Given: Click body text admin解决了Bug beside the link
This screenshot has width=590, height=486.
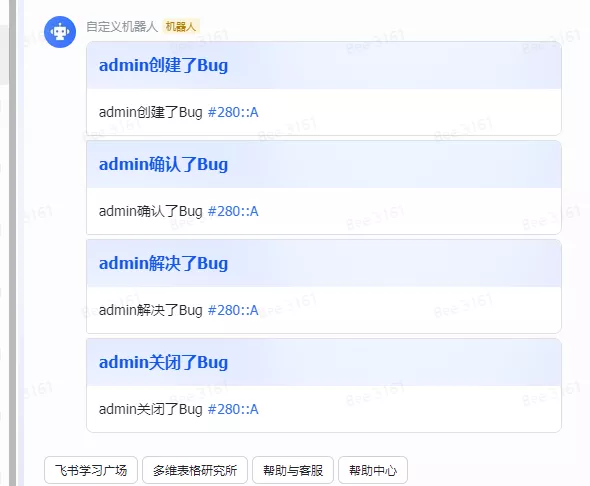Looking at the screenshot, I should (151, 310).
